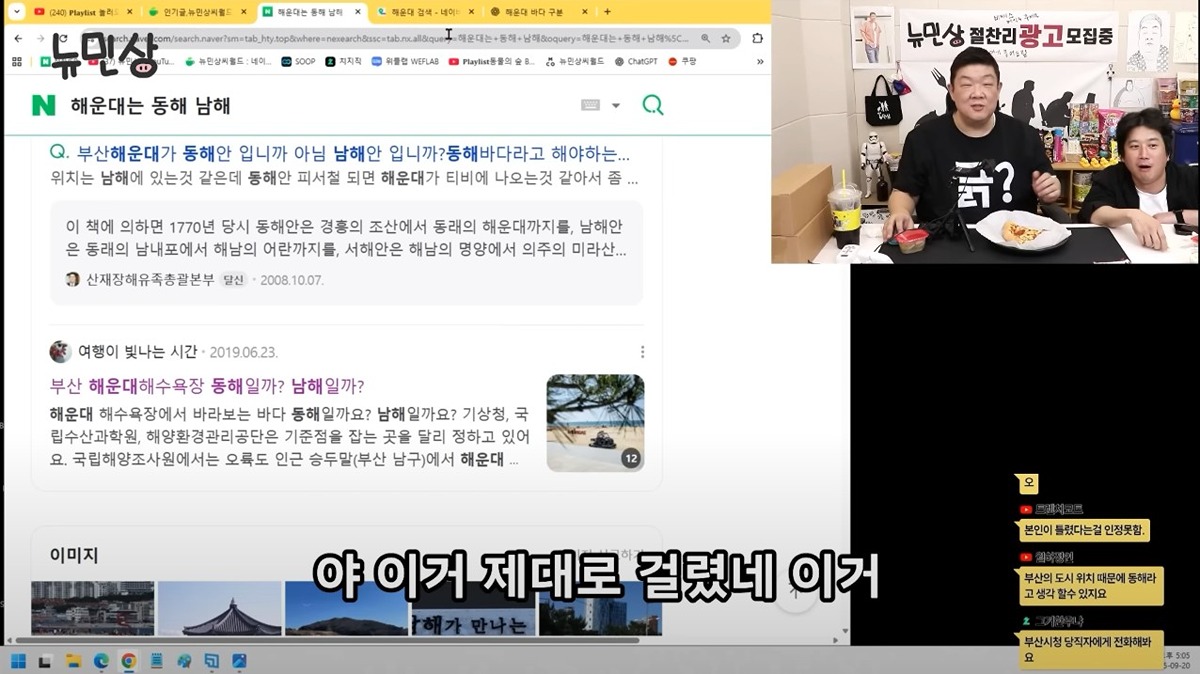
Task: Open the on-screen keyboard icon
Action: click(590, 105)
